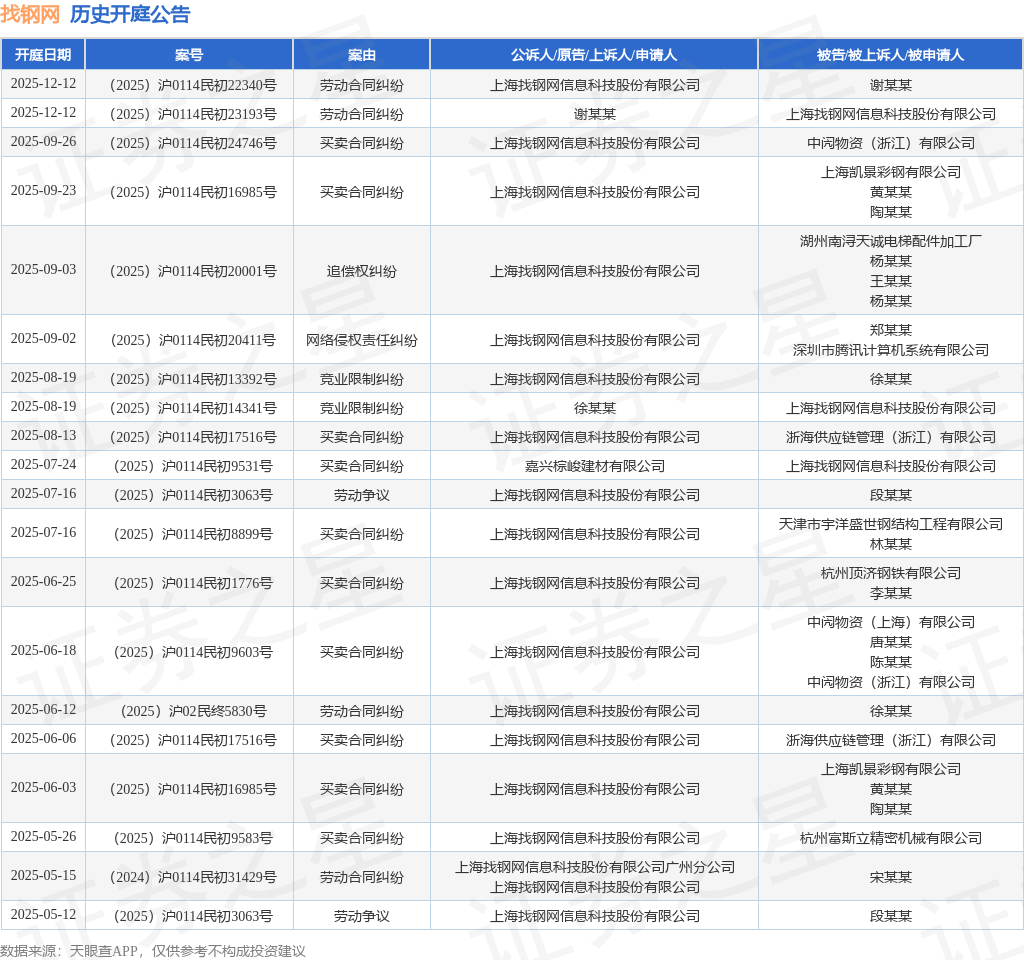Click defendant 湖州南浔天诚电梯配件加工厂
The height and width of the screenshot is (960, 1024).
pos(891,242)
